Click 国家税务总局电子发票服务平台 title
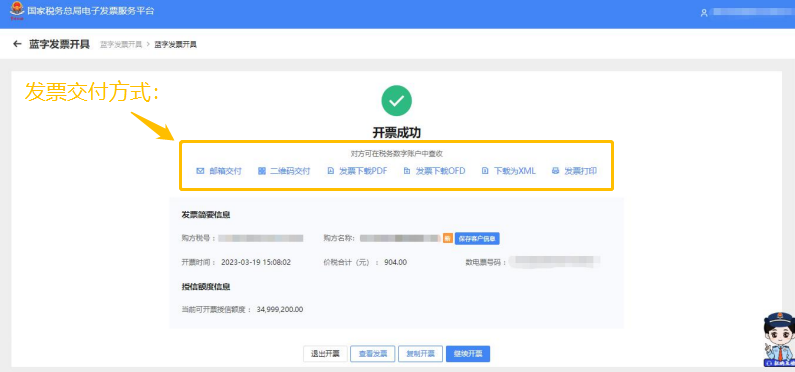 pos(91,11)
